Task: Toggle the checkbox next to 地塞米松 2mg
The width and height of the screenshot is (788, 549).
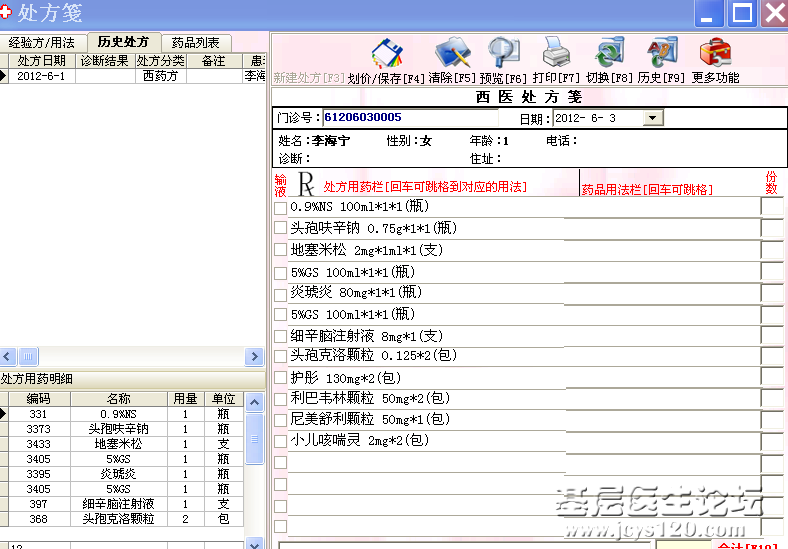Action: pos(280,250)
